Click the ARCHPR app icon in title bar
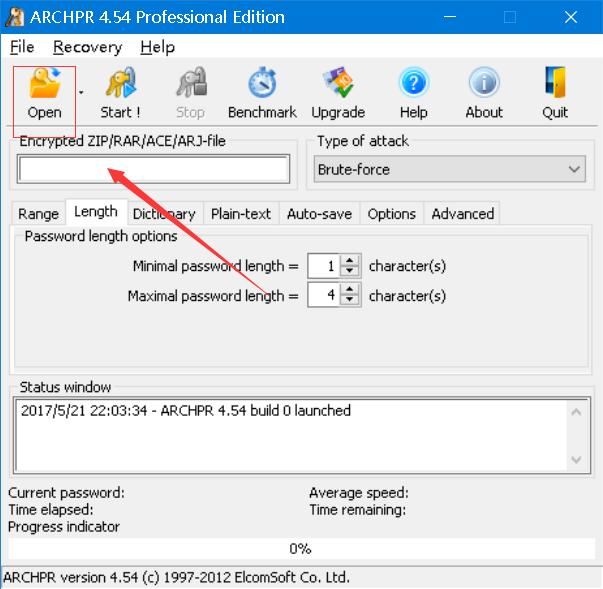Image resolution: width=603 pixels, height=589 pixels. click(15, 17)
